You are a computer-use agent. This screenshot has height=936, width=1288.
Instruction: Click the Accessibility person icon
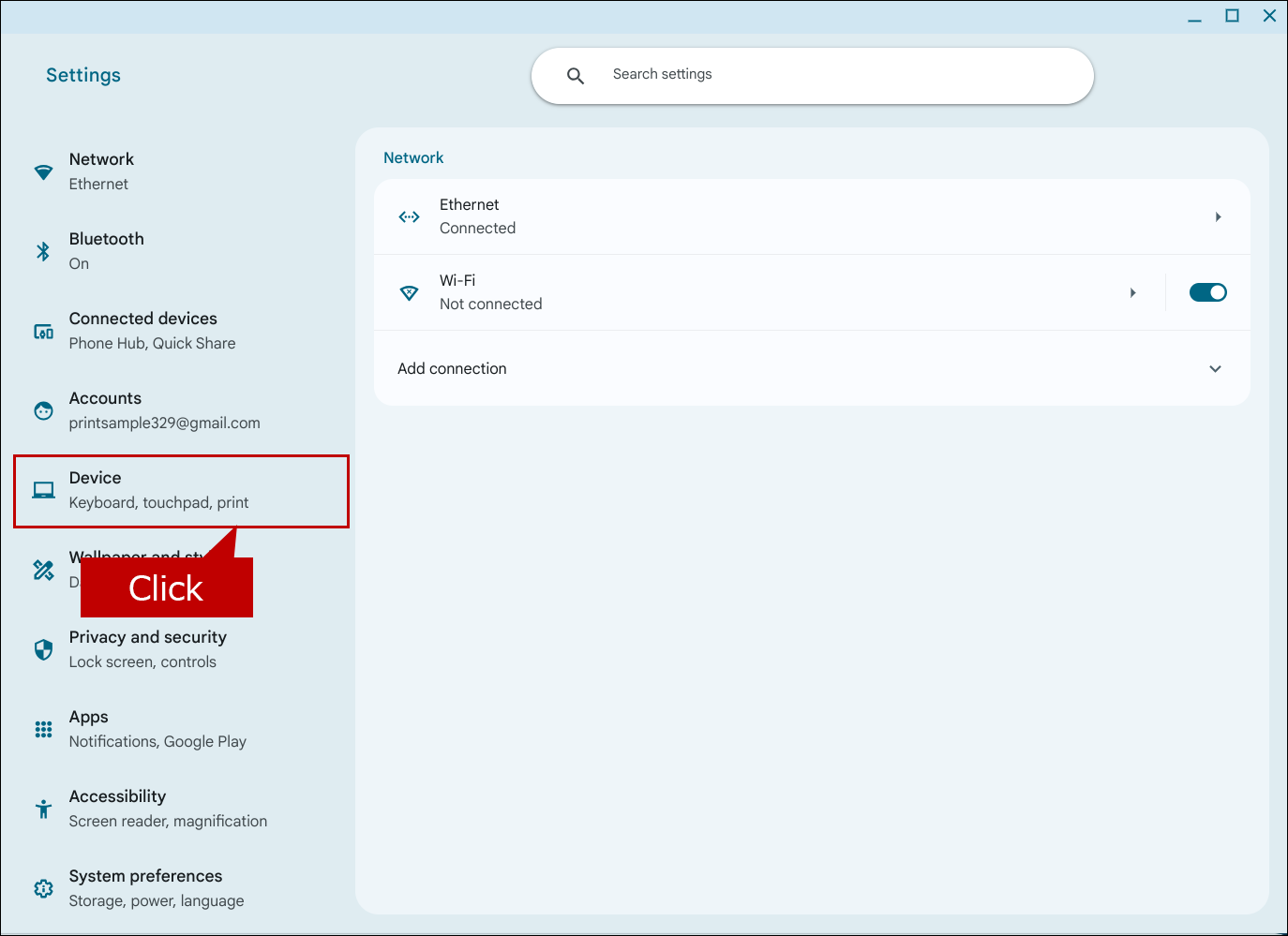point(43,809)
